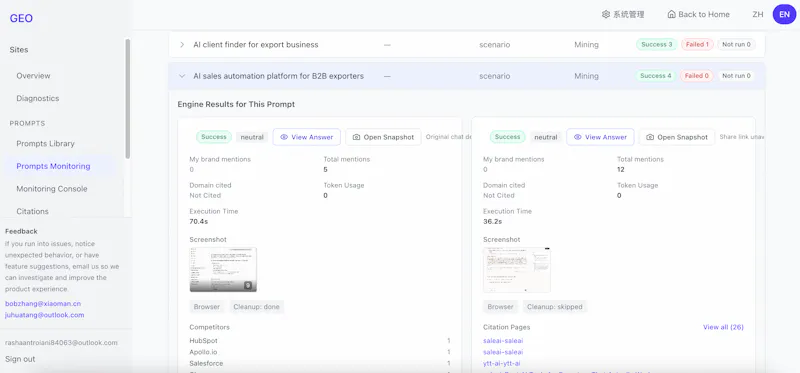Open Monitoring Console

point(52,188)
